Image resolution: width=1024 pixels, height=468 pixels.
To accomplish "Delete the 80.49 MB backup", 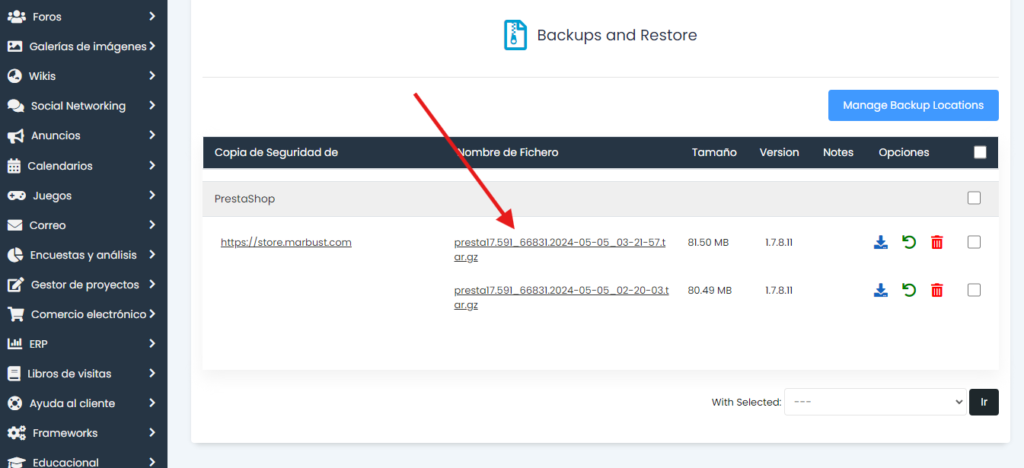I will [x=937, y=290].
